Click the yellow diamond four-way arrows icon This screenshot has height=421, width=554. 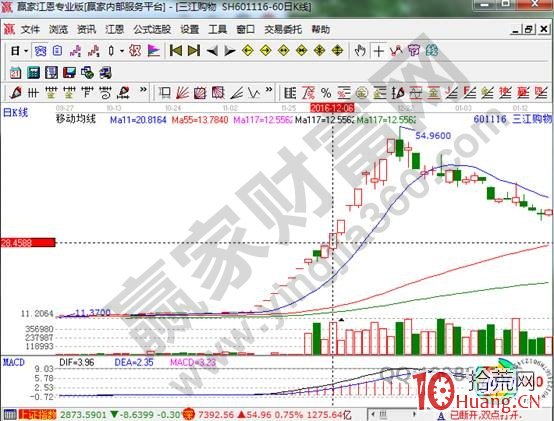click(337, 51)
